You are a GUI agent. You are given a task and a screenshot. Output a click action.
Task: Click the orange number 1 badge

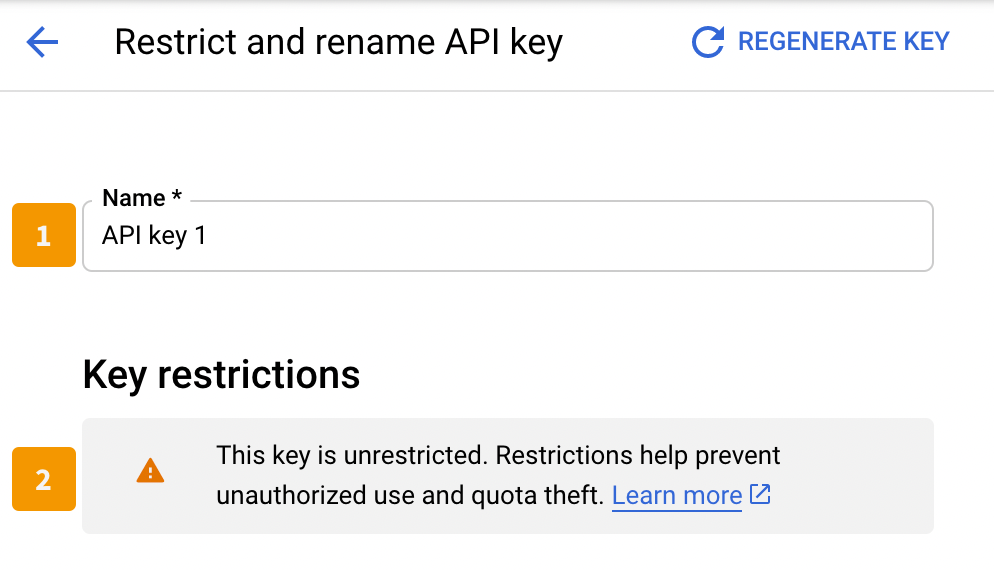(x=44, y=235)
